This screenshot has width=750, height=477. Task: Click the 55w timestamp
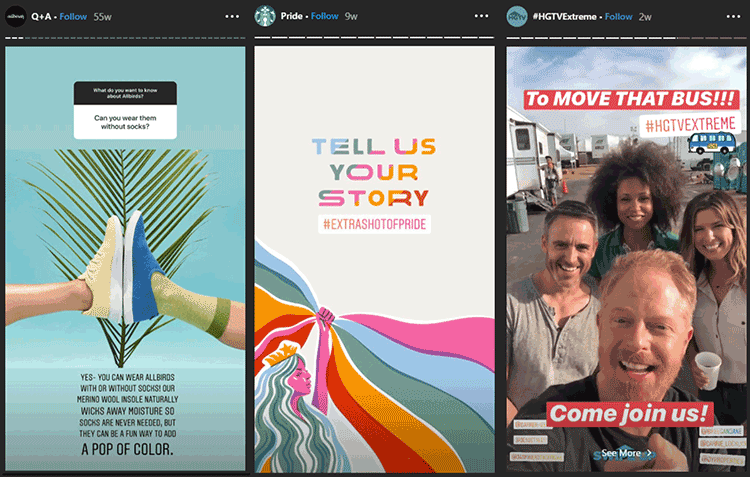click(x=102, y=17)
